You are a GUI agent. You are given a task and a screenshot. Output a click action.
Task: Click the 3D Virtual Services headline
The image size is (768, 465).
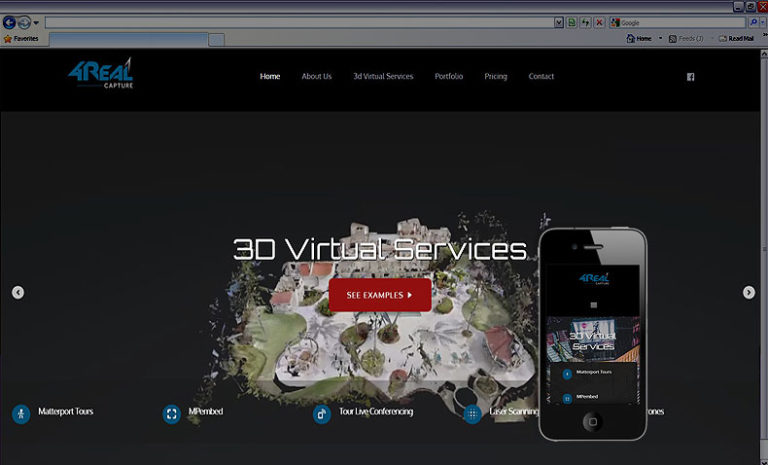380,249
